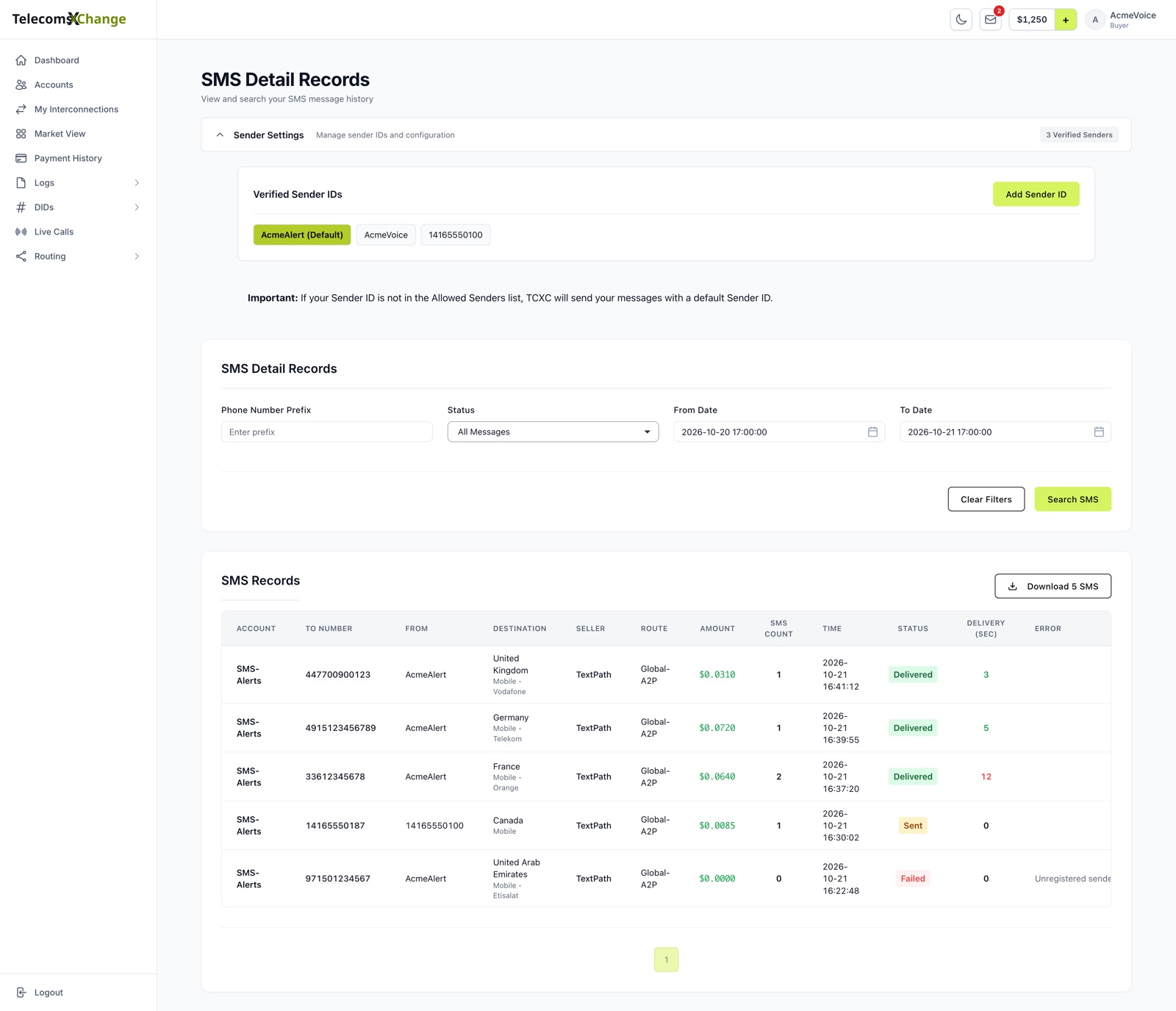Open From Date calendar icon

point(872,432)
